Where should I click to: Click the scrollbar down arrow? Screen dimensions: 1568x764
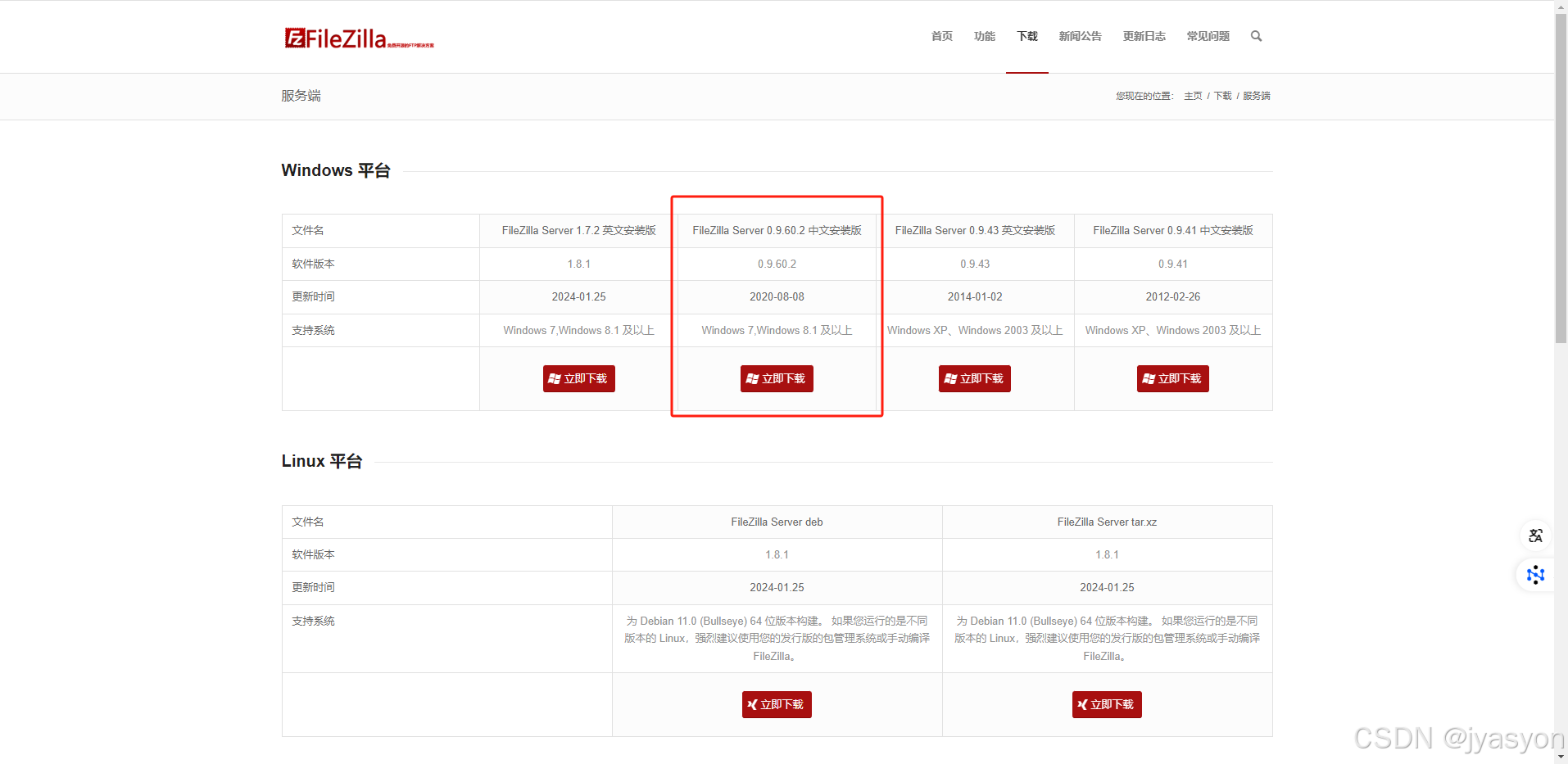pyautogui.click(x=1561, y=757)
